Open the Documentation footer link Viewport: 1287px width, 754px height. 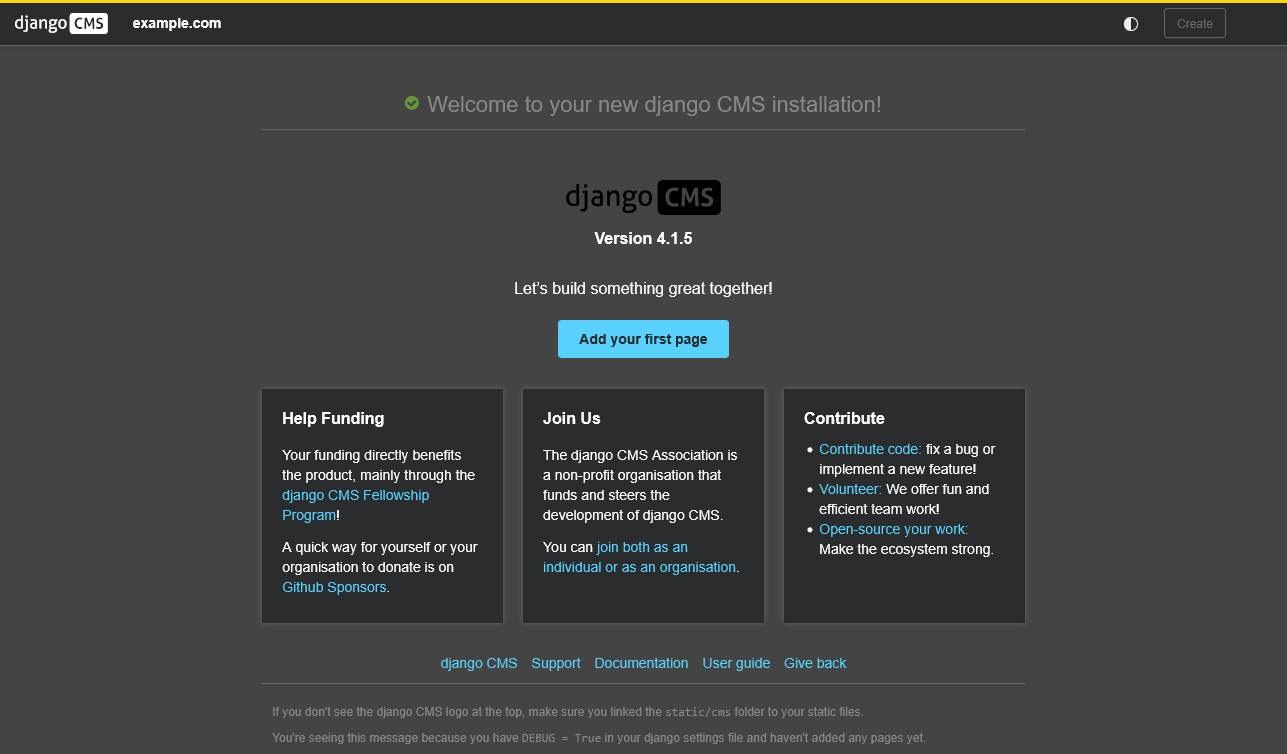(x=641, y=663)
